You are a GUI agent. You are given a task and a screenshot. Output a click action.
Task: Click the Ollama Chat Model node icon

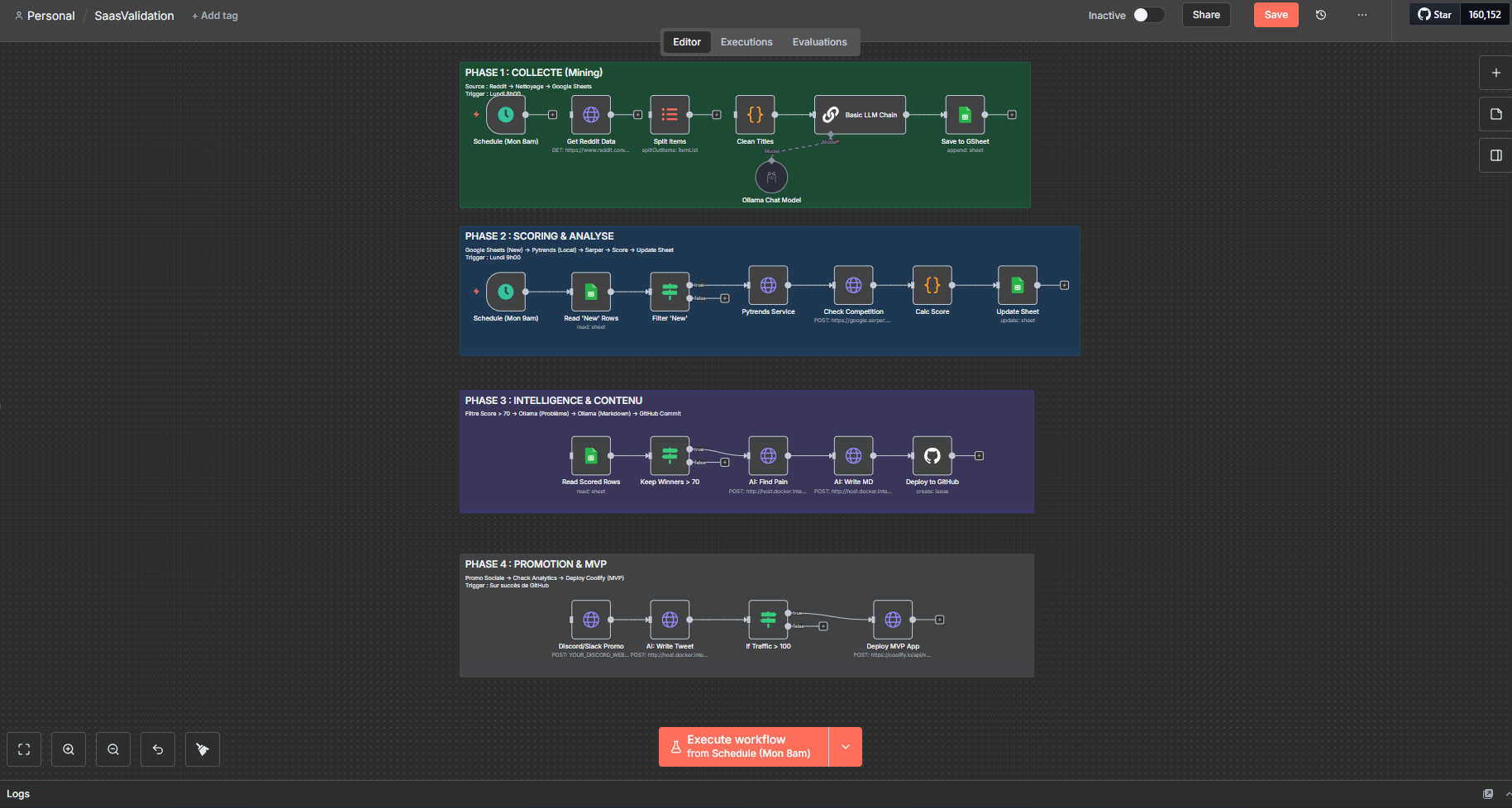pos(771,177)
